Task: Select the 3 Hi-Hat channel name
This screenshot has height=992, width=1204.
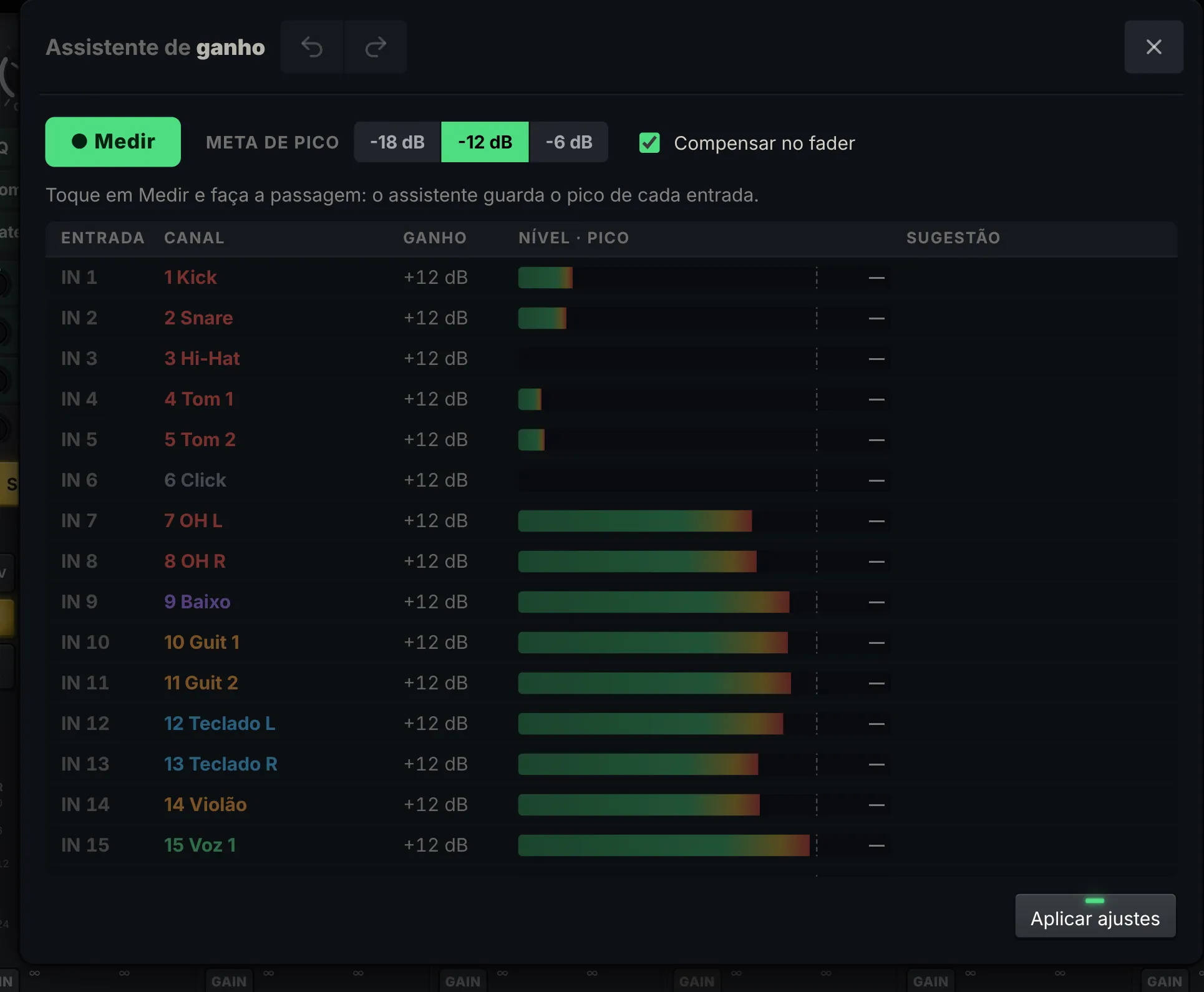Action: tap(201, 359)
